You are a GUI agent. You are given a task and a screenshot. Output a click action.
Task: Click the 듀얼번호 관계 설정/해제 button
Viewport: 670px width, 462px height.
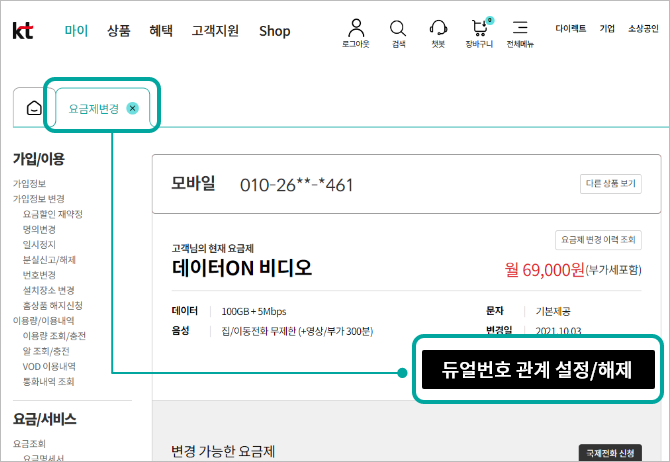pos(538,370)
